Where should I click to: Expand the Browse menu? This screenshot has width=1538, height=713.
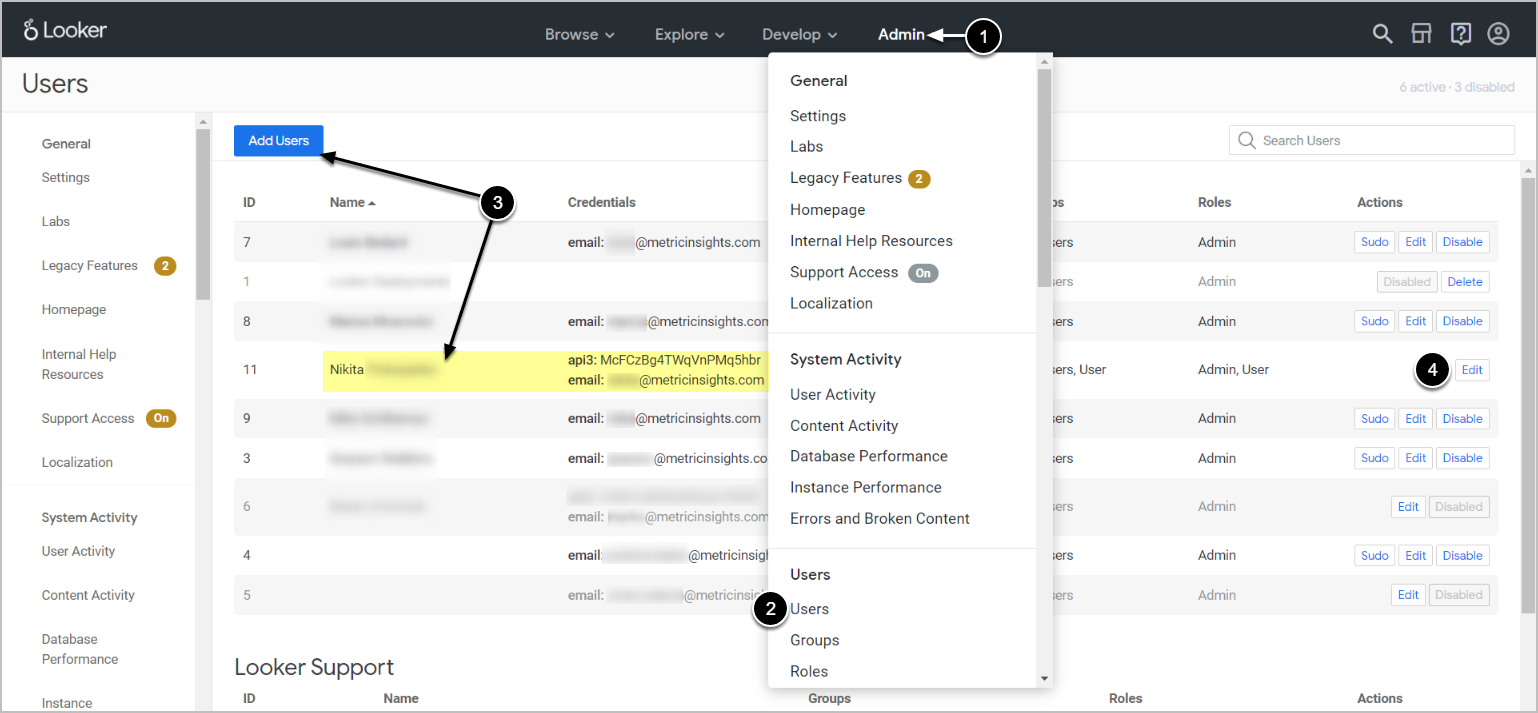(x=579, y=34)
